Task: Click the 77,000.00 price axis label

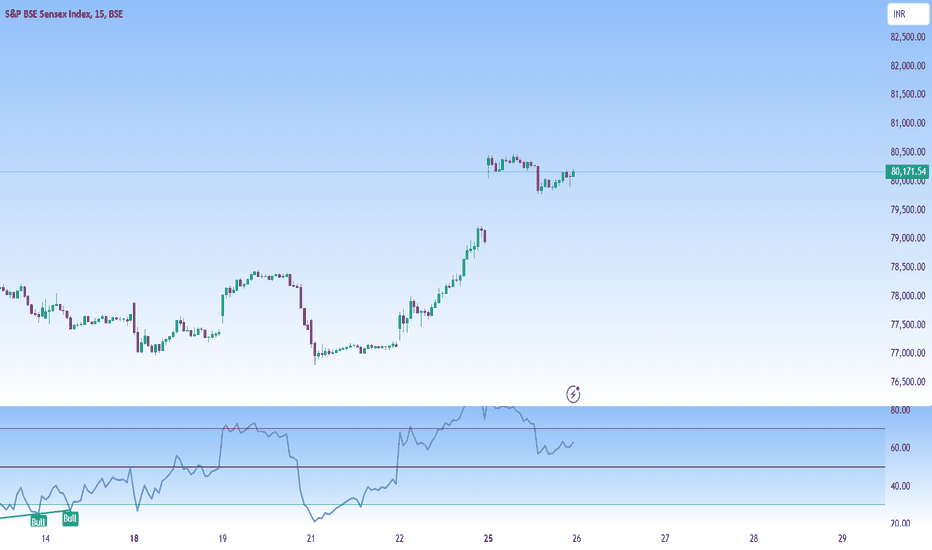Action: click(x=908, y=353)
